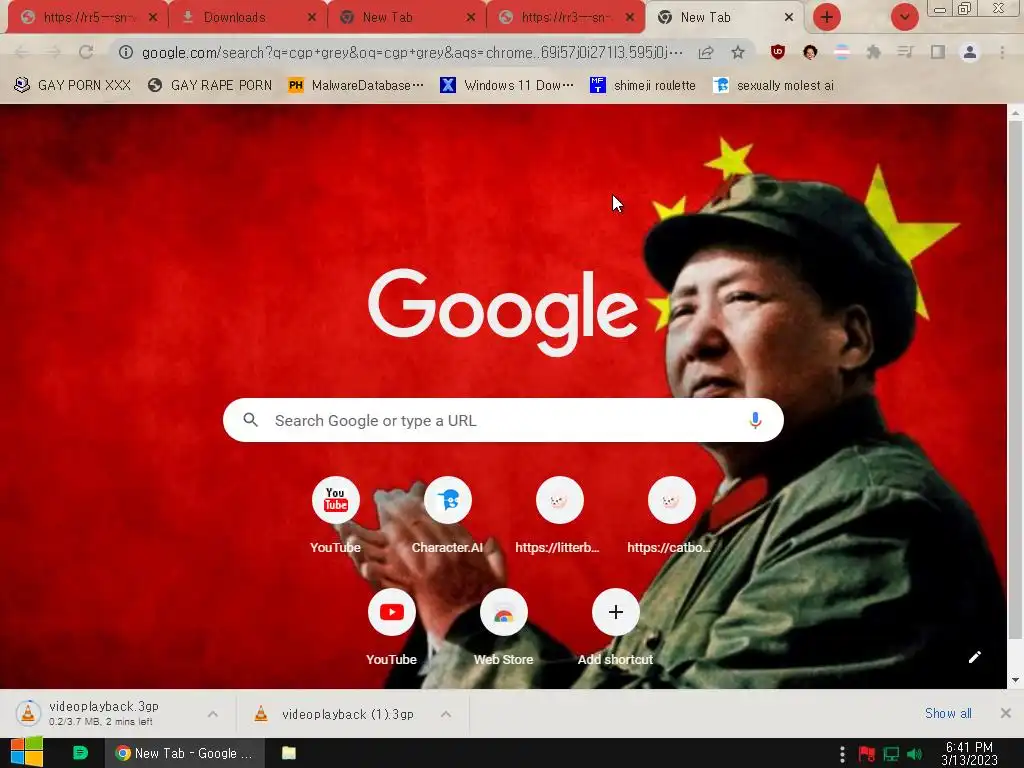The width and height of the screenshot is (1024, 768).
Task: Switch to the https://rr5---sn tab
Action: pos(88,18)
